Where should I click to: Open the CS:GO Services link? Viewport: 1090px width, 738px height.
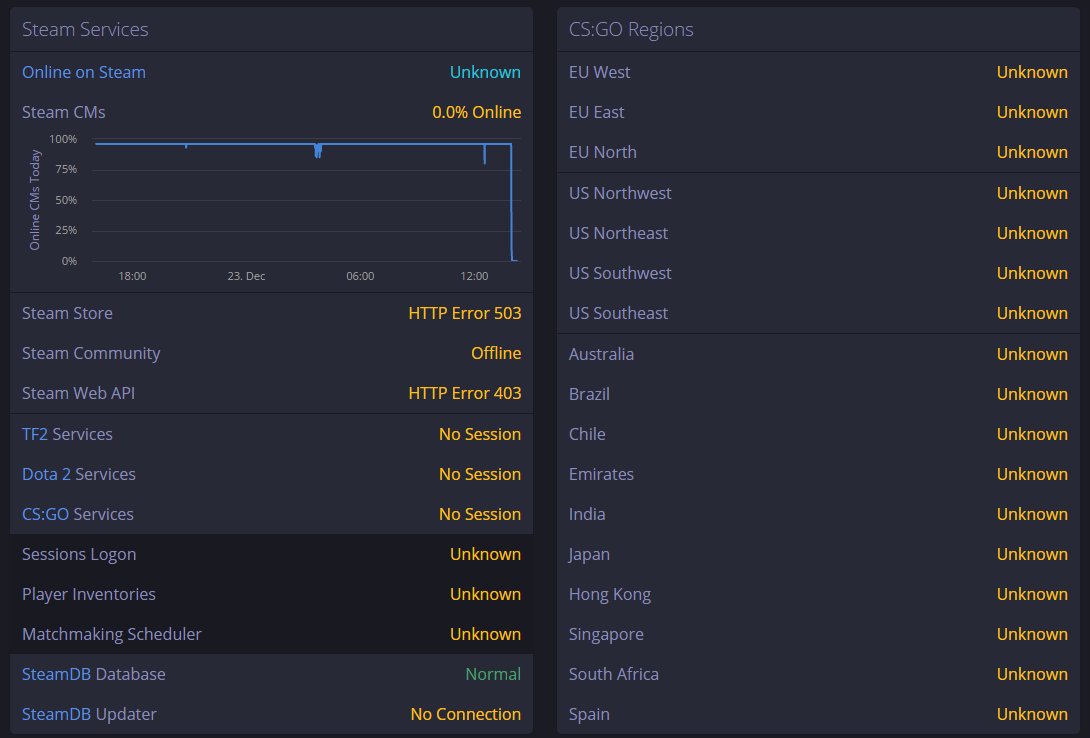coord(45,514)
